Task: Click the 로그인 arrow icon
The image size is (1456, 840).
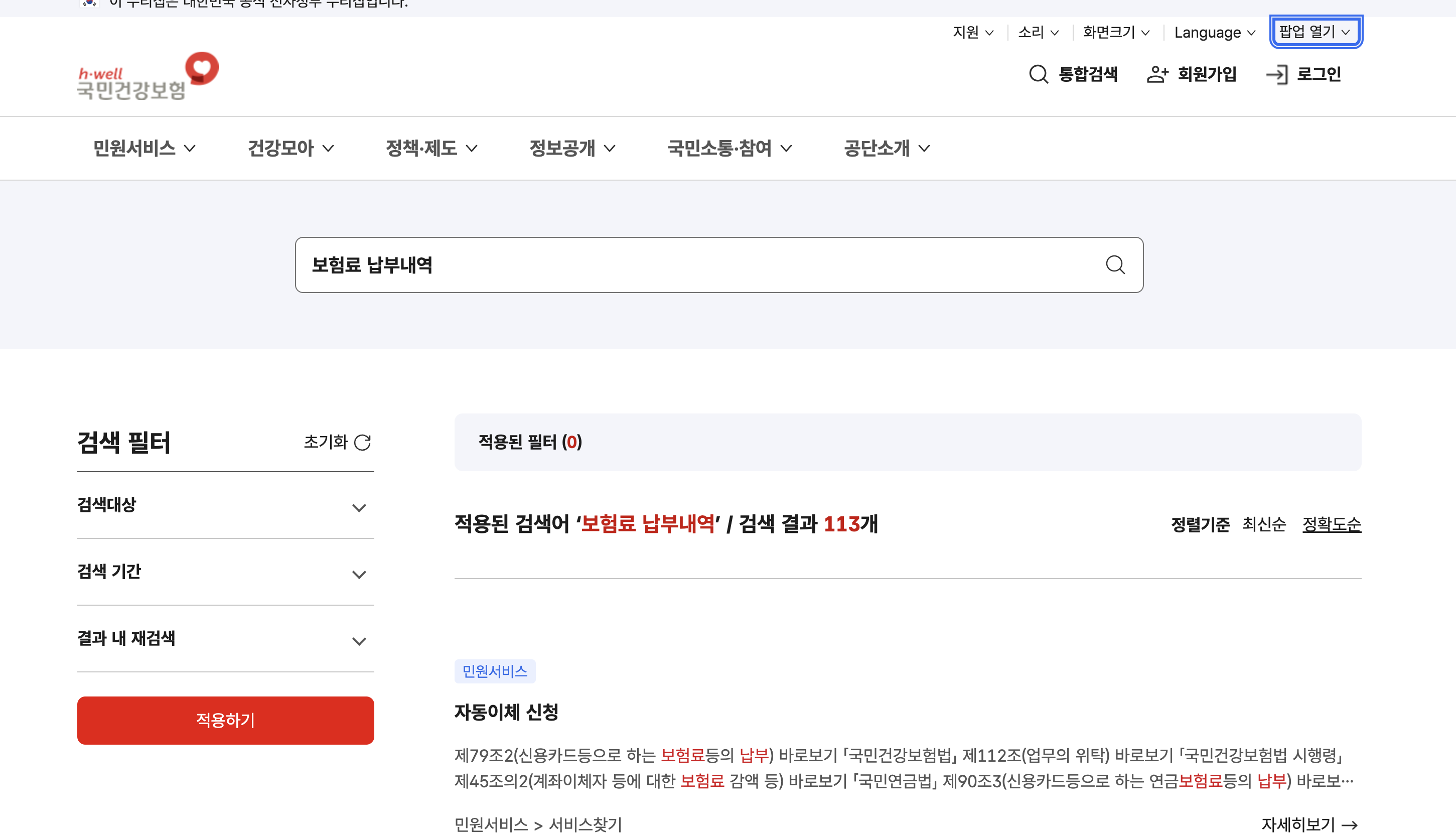Action: (x=1276, y=74)
